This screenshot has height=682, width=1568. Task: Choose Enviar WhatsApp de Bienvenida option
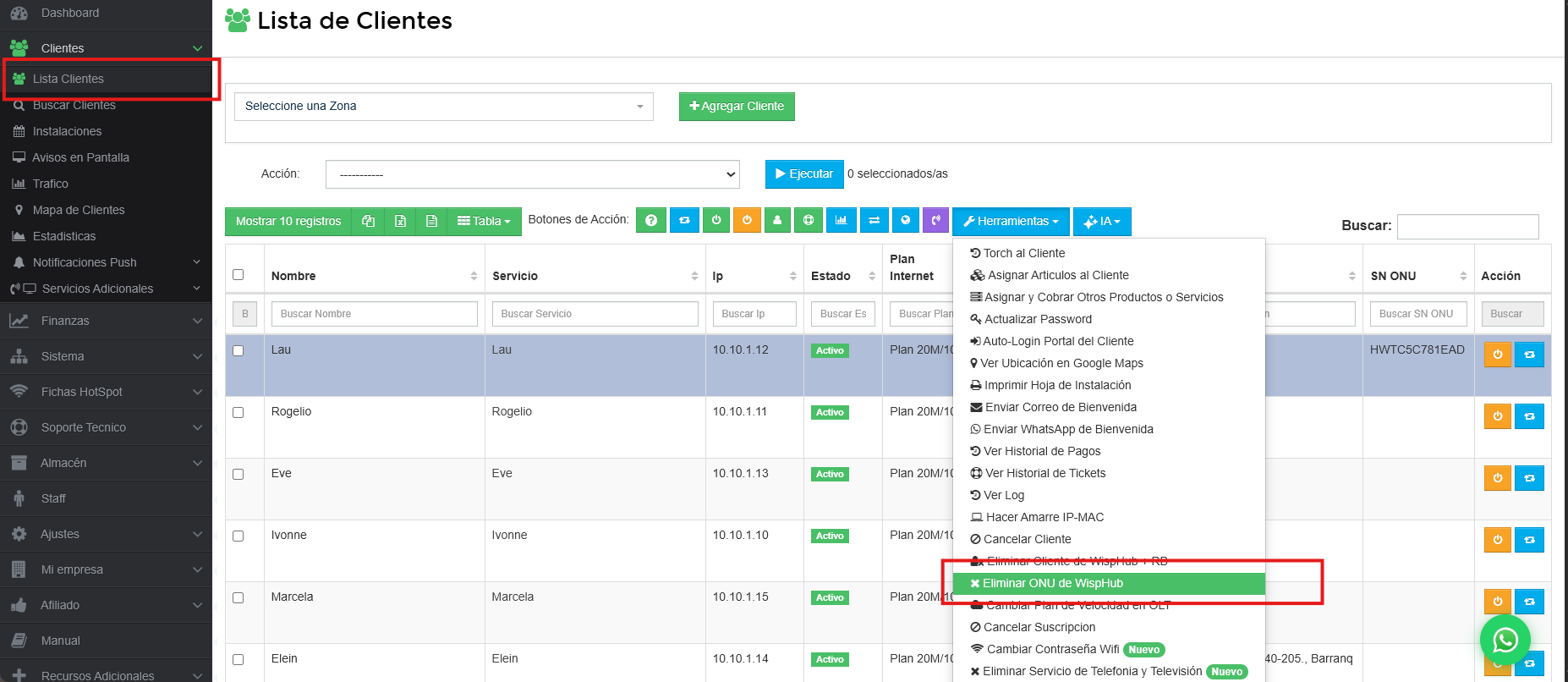(x=1109, y=429)
